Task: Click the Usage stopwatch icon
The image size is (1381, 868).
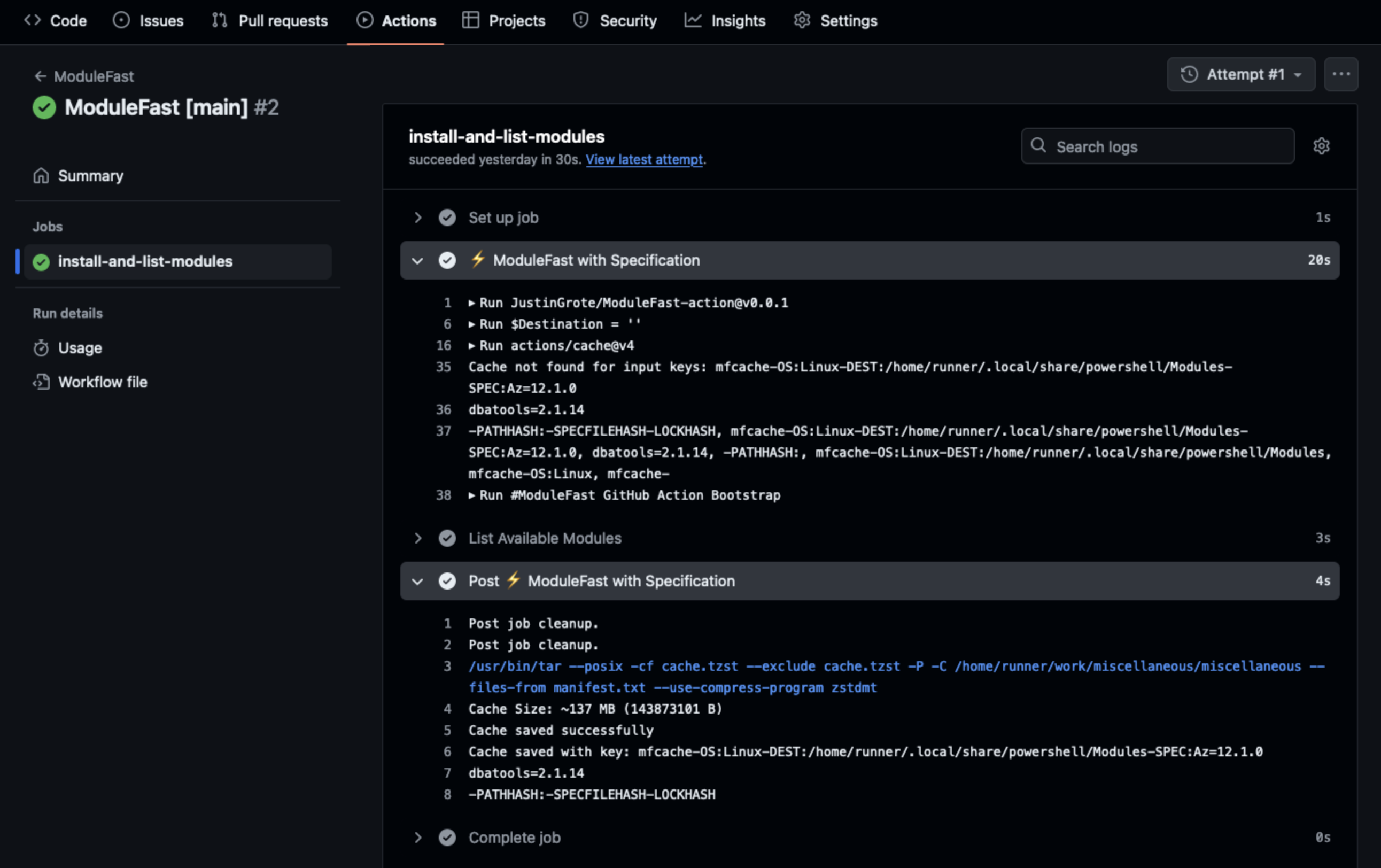Action: point(41,347)
